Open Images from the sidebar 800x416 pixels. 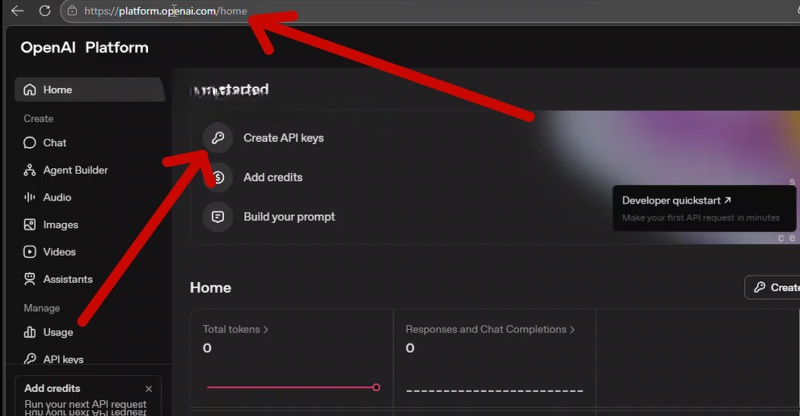click(61, 225)
